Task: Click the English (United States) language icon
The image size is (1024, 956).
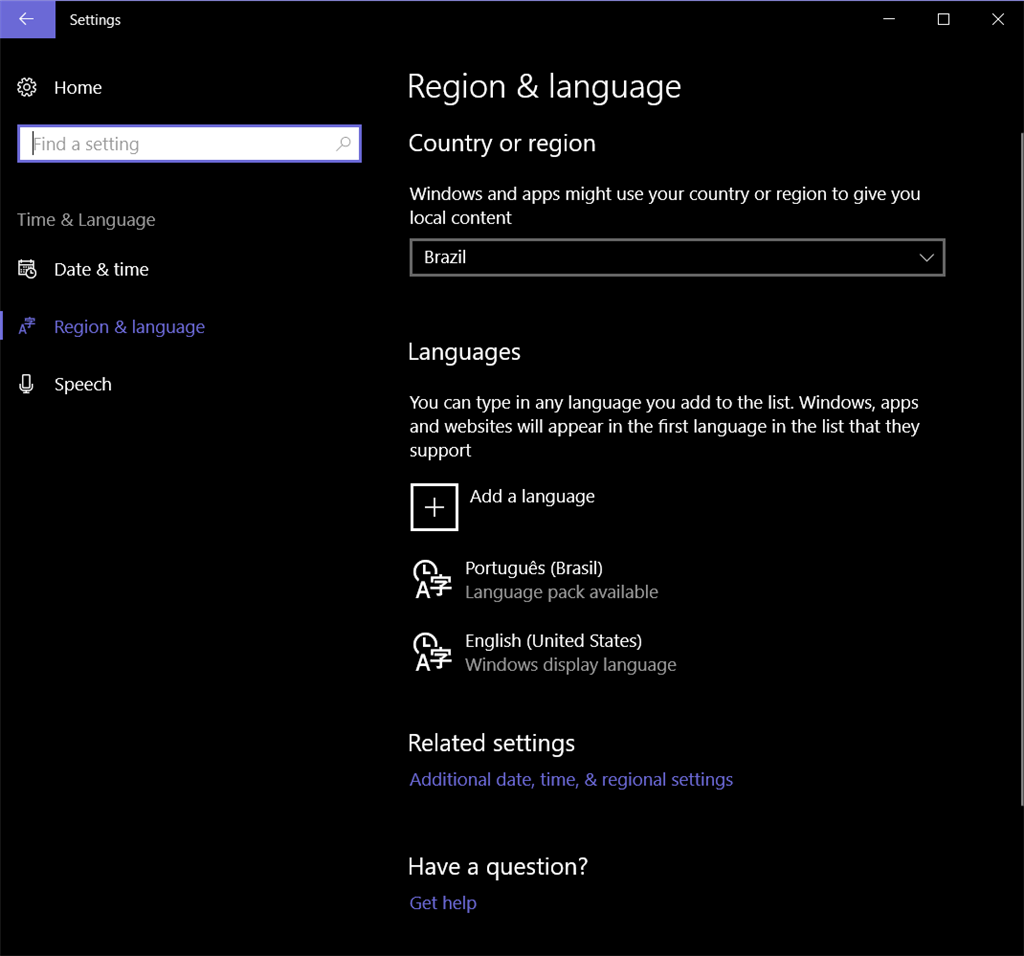Action: pyautogui.click(x=432, y=652)
